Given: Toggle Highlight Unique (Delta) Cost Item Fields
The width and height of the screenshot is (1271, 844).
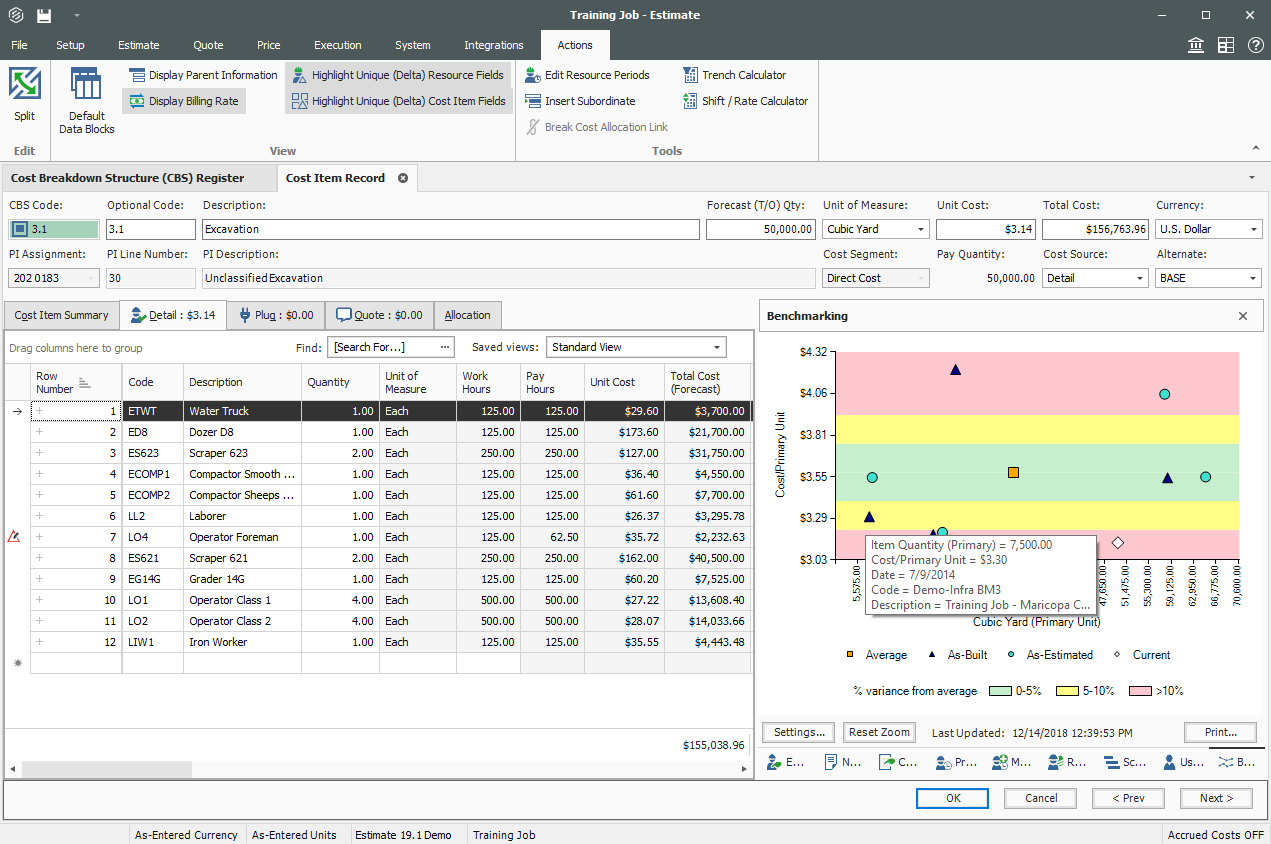Looking at the screenshot, I should (398, 101).
